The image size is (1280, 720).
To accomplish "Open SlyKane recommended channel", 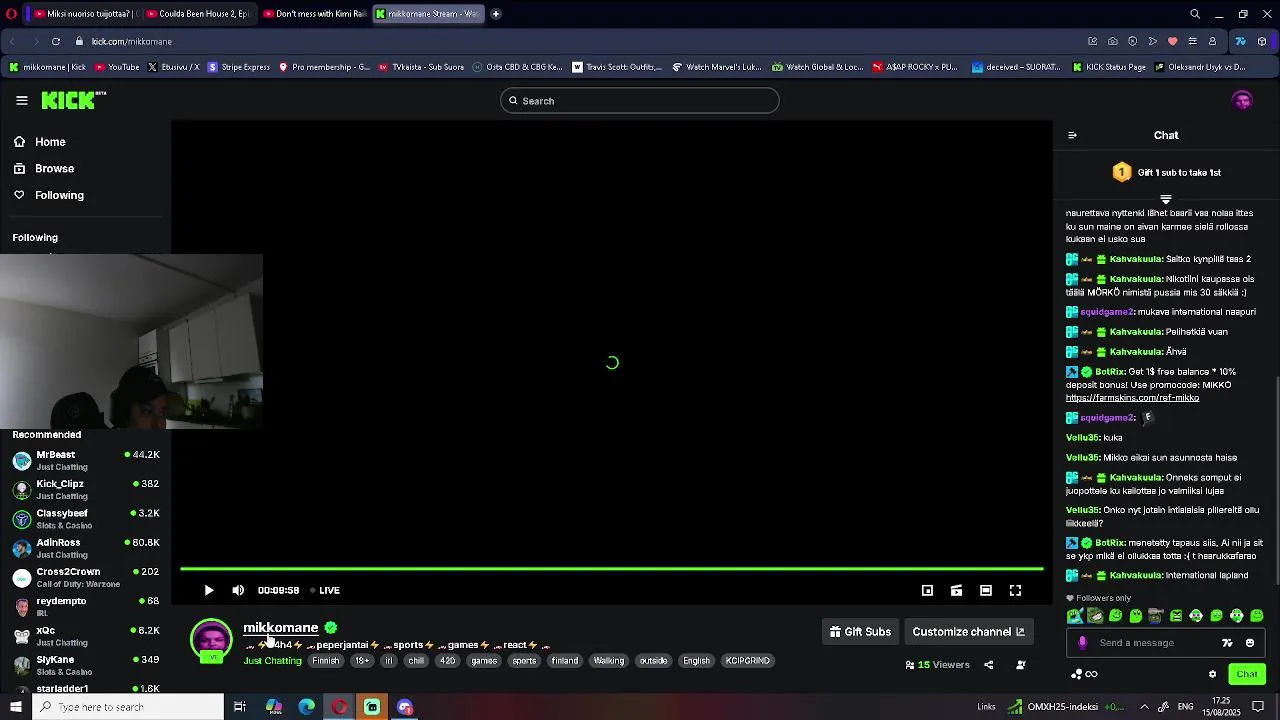I will coord(86,665).
